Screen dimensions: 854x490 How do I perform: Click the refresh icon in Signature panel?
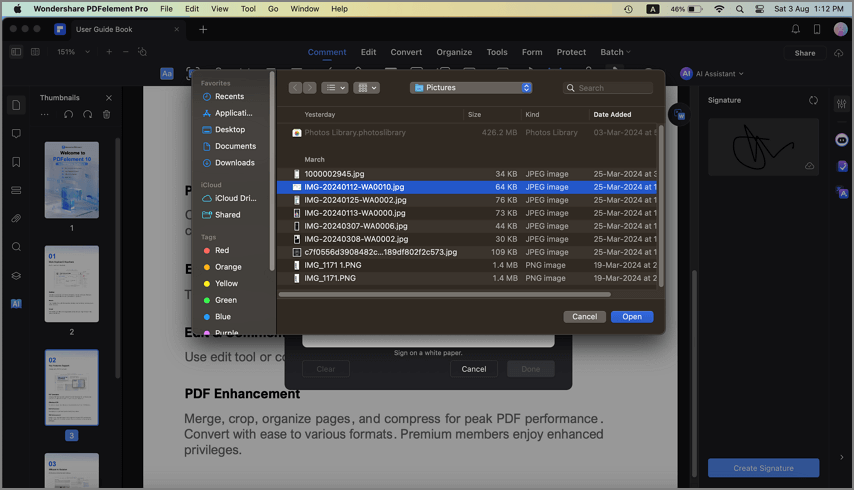[x=813, y=100]
